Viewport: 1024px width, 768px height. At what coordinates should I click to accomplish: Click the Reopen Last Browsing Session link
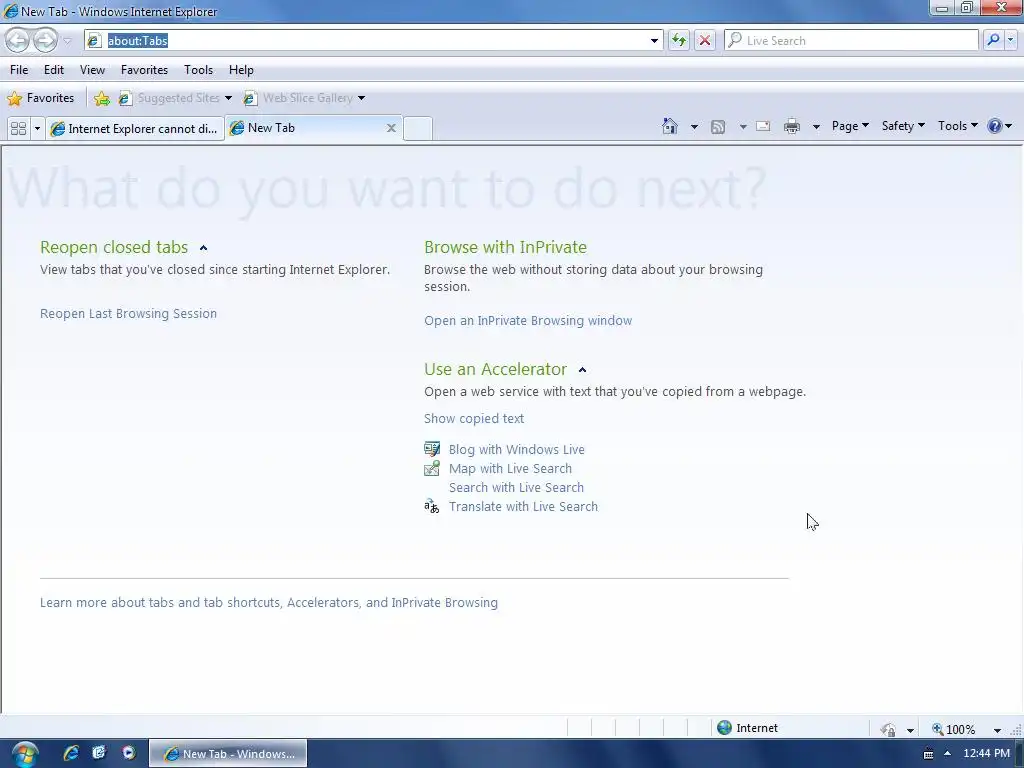[128, 313]
